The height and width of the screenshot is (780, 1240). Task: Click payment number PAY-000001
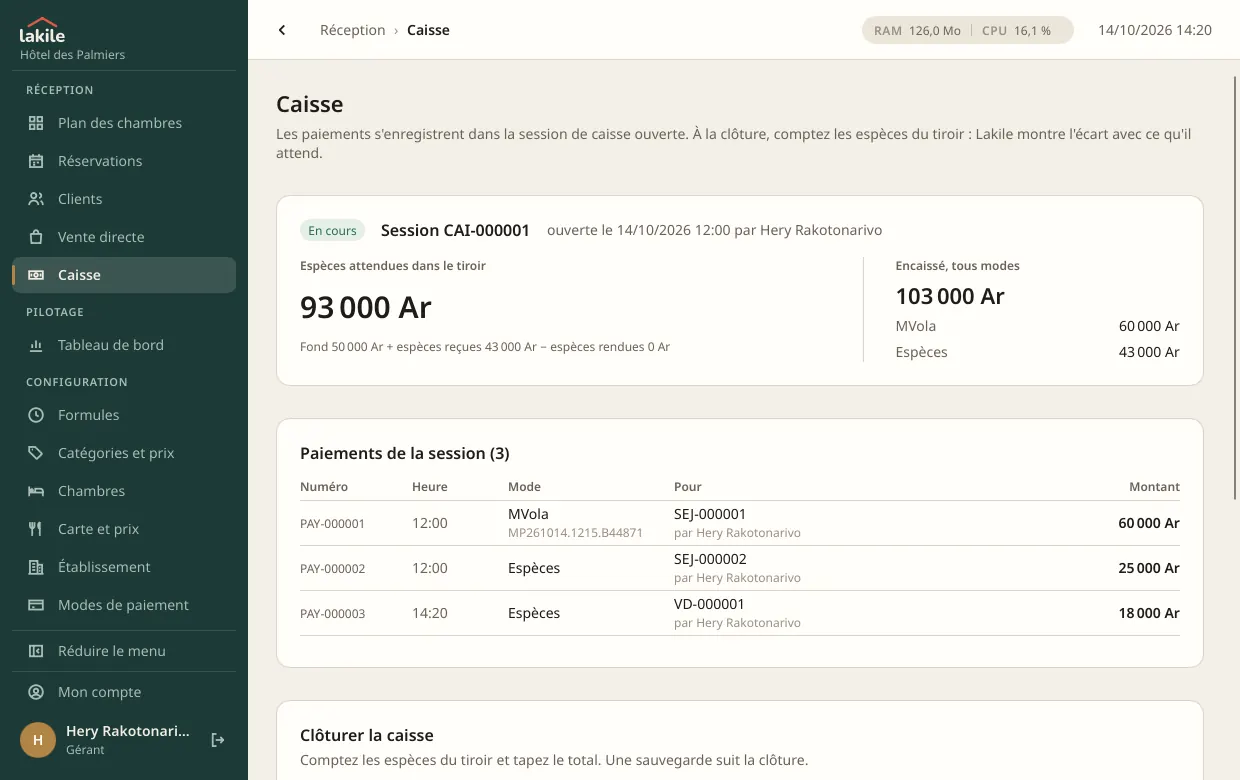pos(332,524)
